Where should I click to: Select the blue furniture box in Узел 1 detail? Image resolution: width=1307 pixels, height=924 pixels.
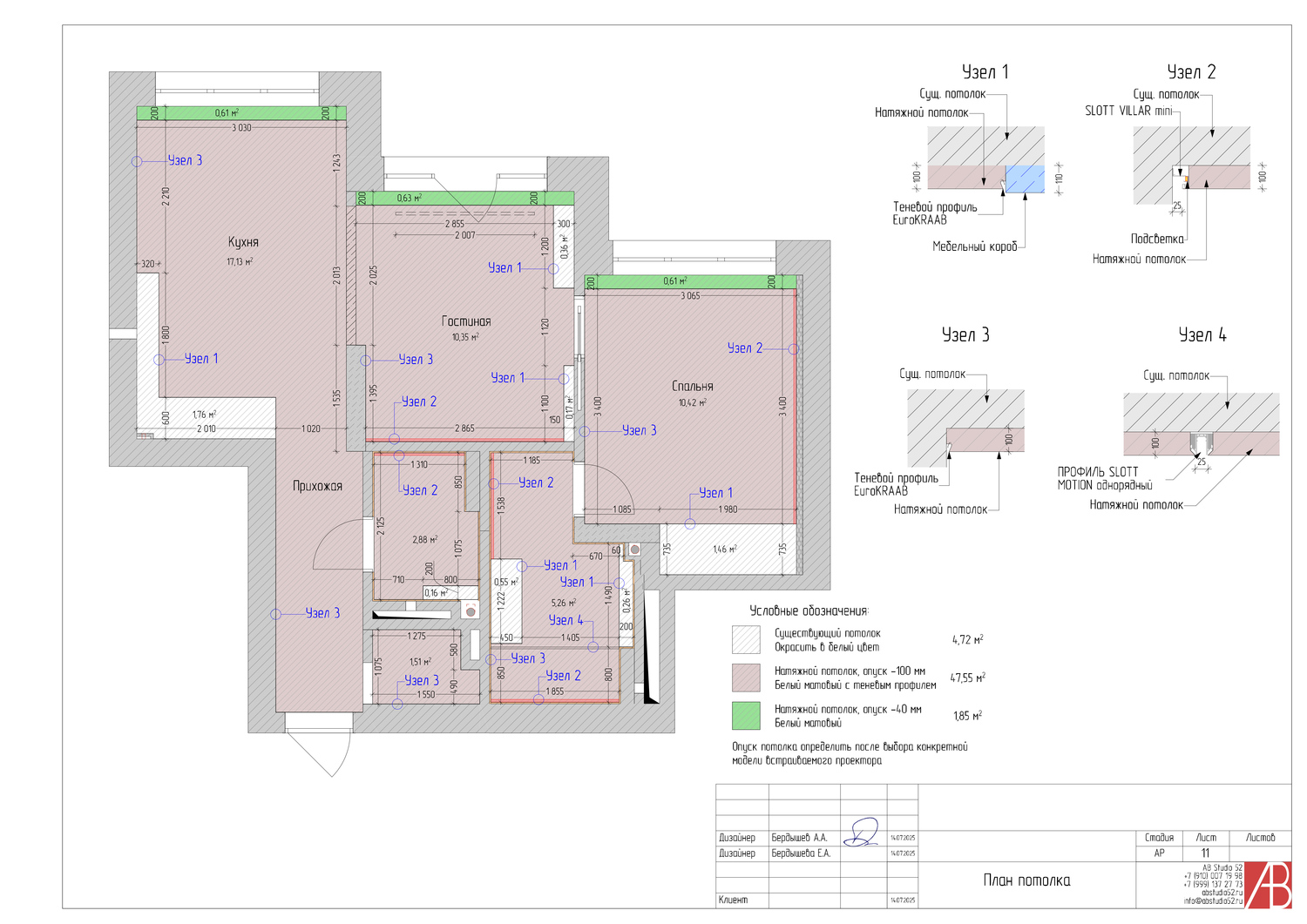1025,179
